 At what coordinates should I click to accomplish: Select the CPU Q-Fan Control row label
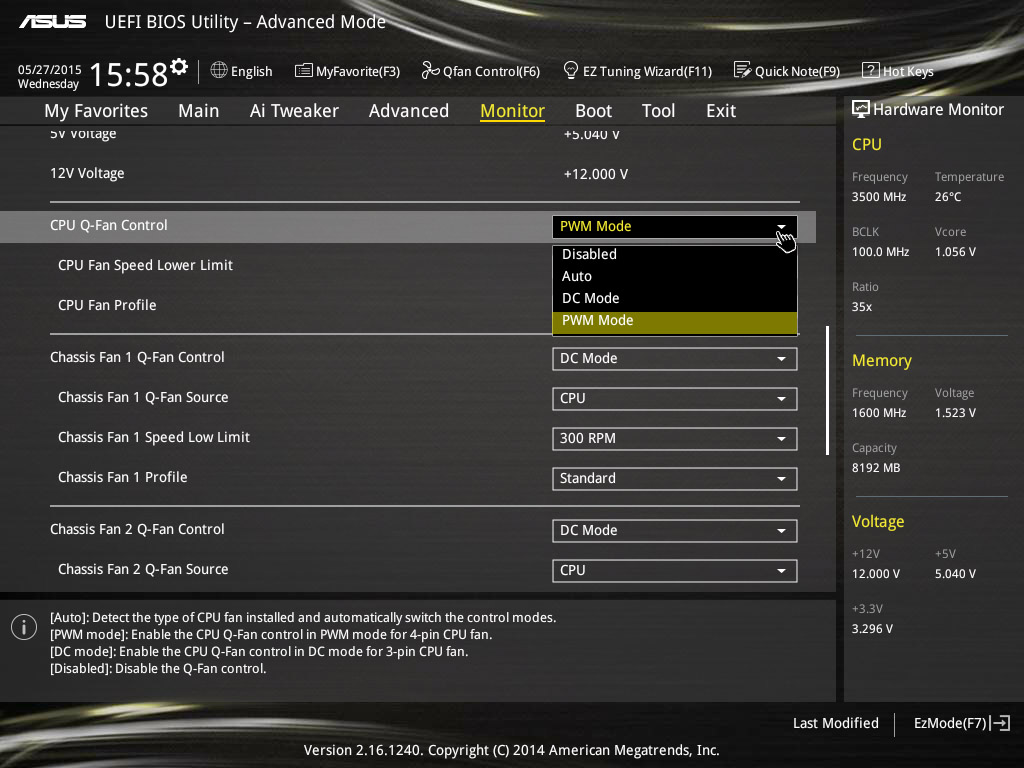click(108, 225)
